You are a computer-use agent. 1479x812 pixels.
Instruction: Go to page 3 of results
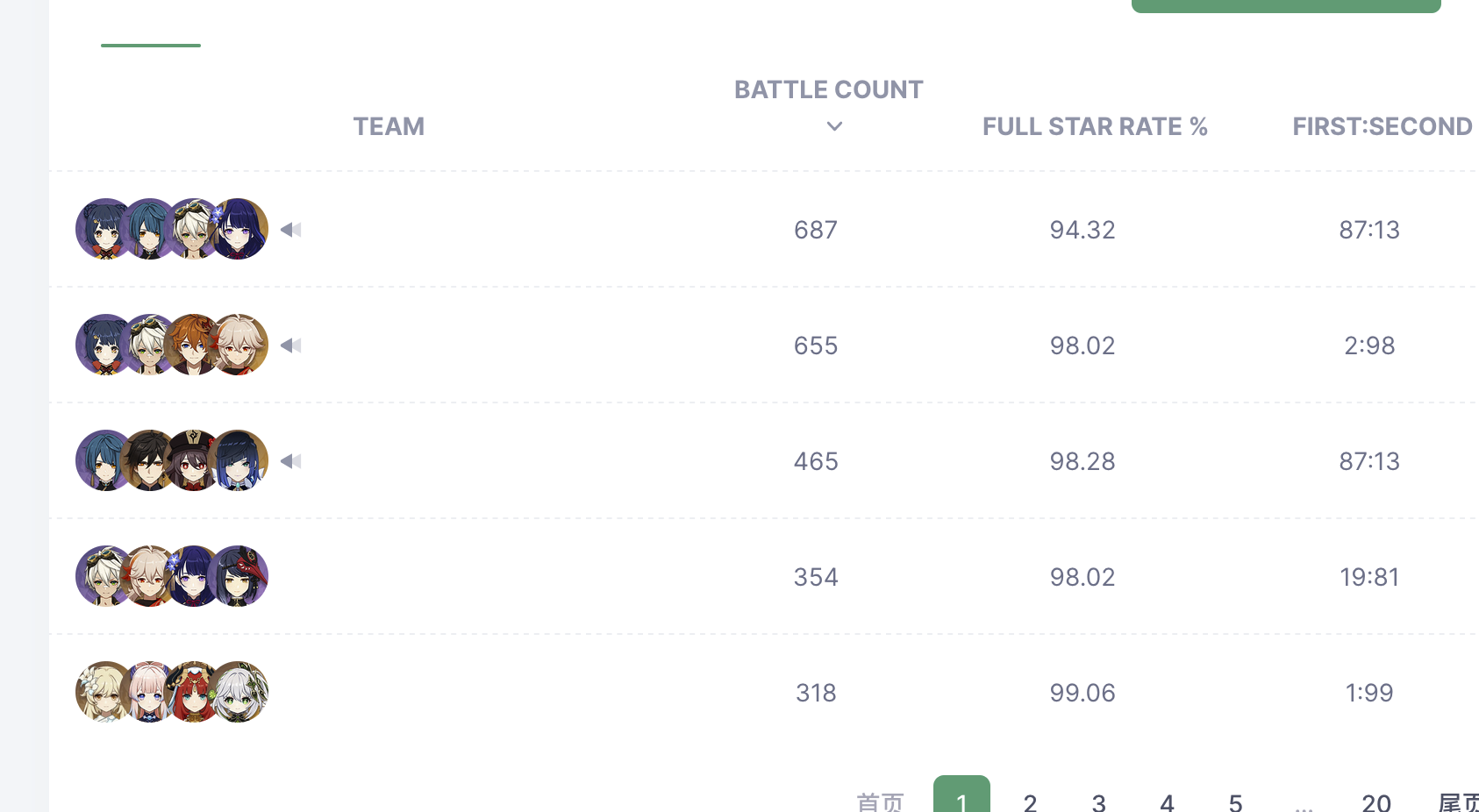[x=1098, y=801]
